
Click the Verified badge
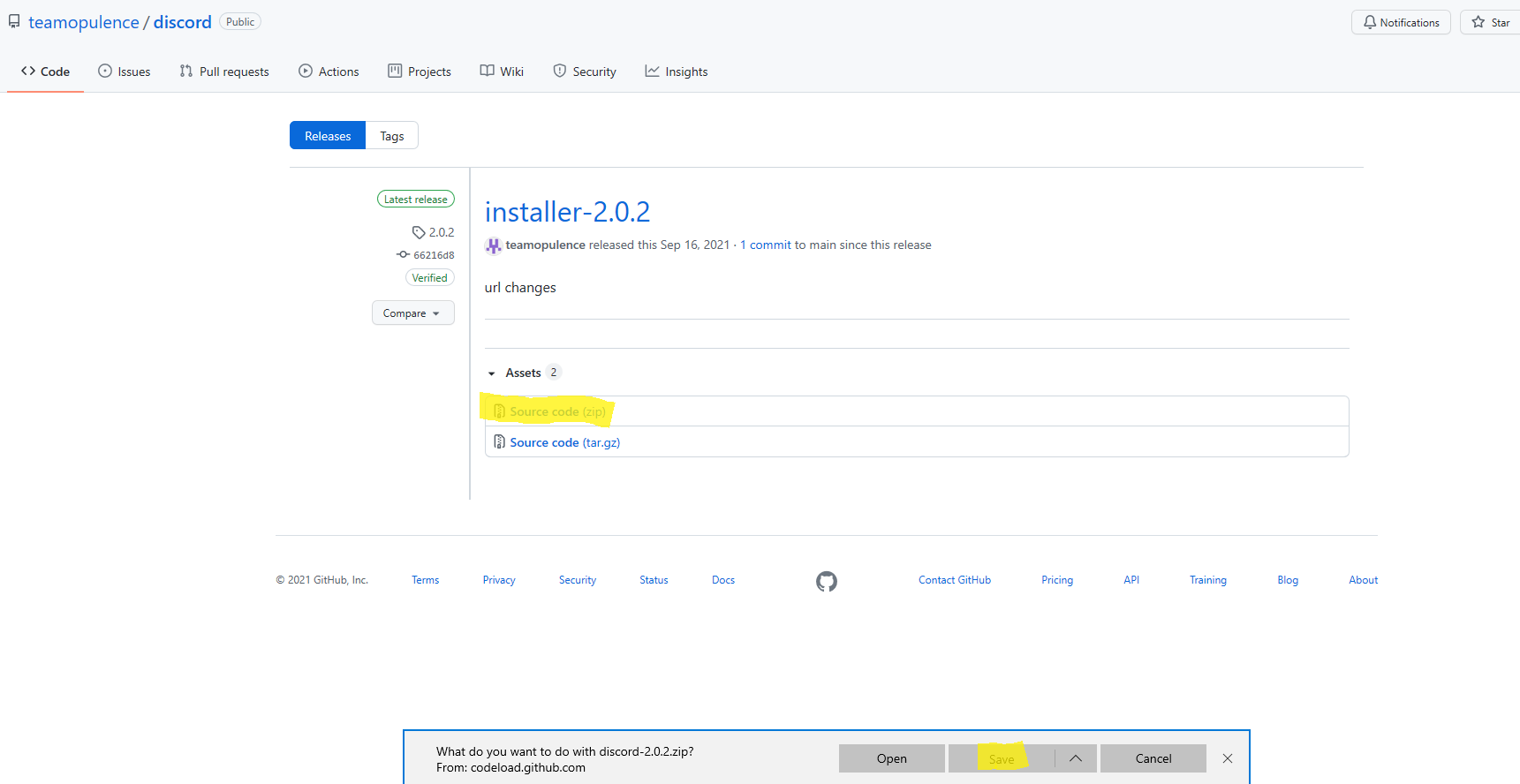[x=430, y=278]
